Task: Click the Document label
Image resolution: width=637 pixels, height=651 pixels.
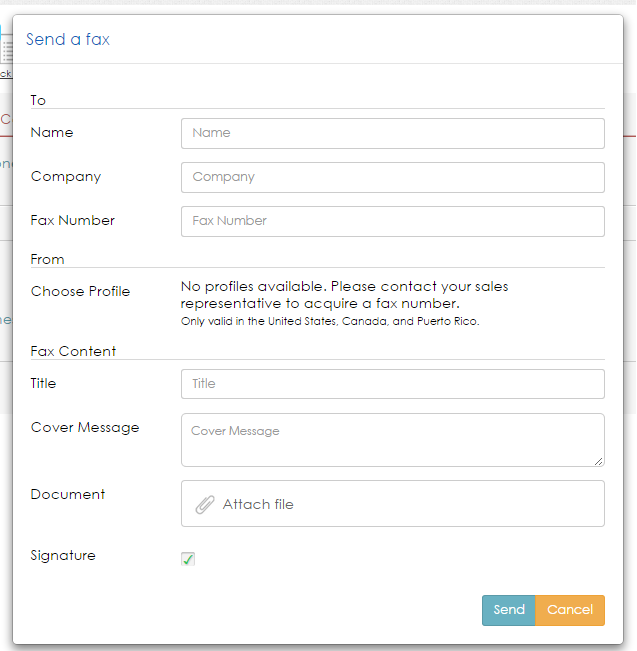Action: click(68, 495)
